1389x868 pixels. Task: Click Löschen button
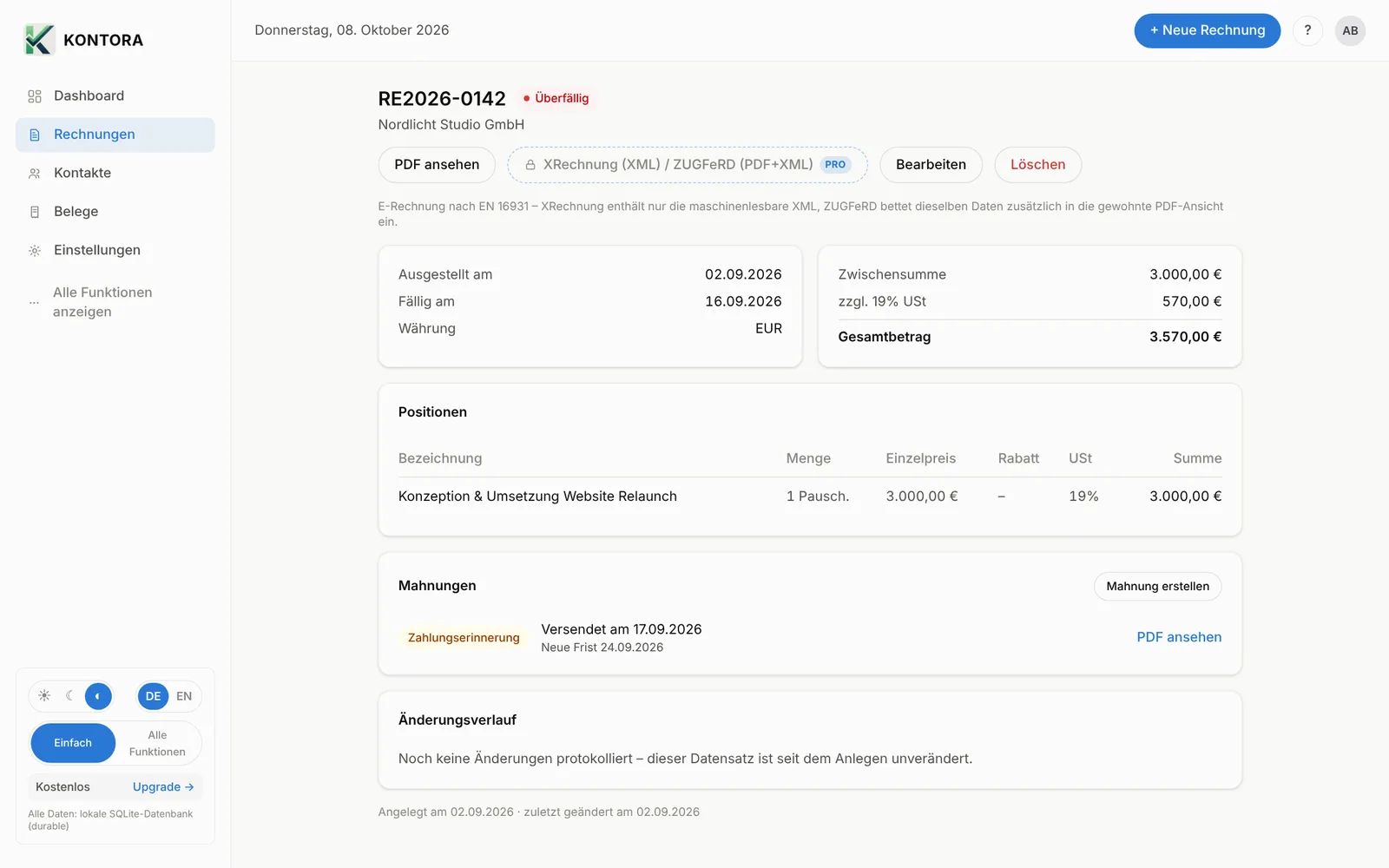1037,165
